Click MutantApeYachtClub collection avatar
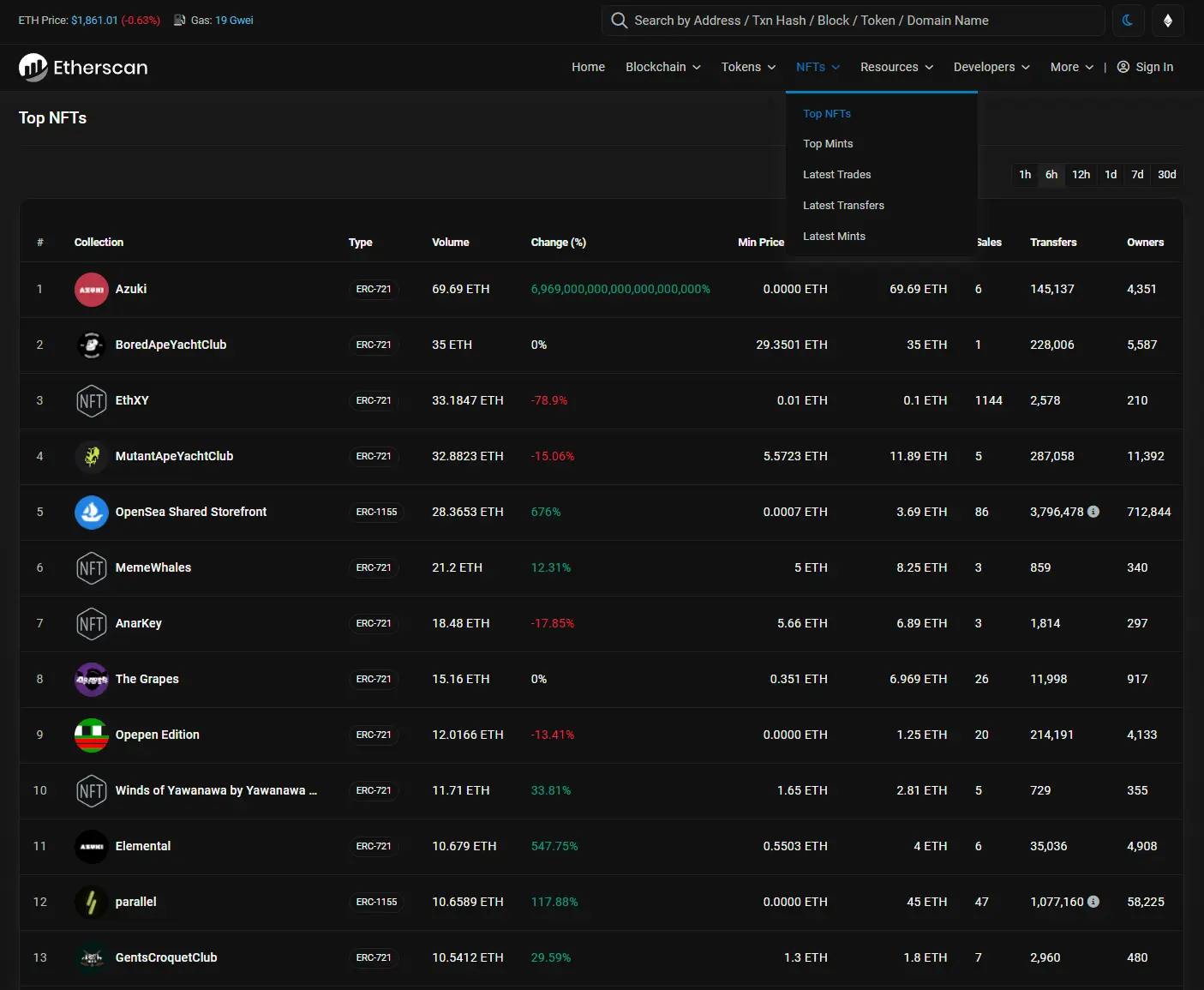 click(92, 457)
